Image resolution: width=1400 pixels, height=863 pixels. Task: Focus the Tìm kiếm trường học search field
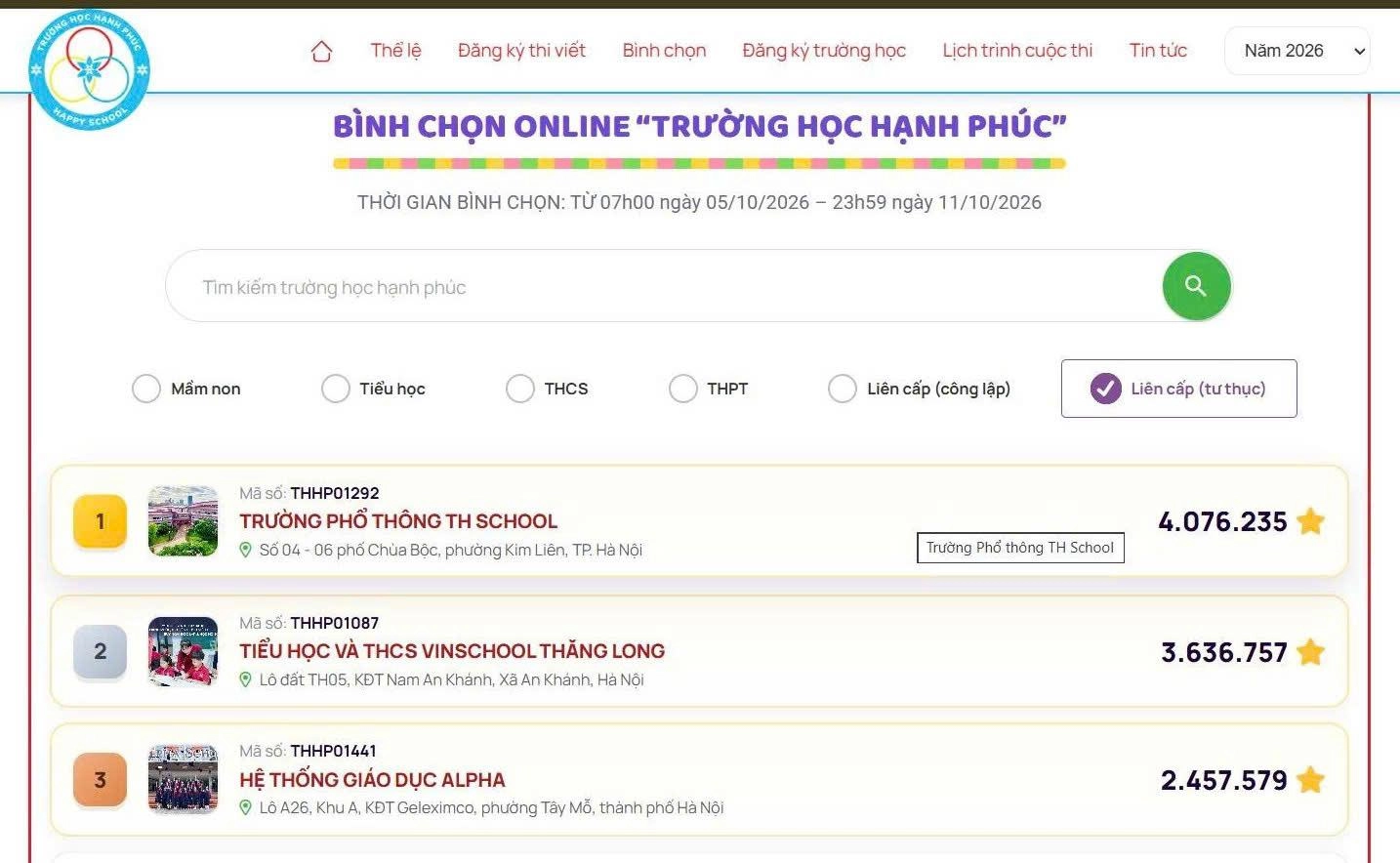[664, 287]
